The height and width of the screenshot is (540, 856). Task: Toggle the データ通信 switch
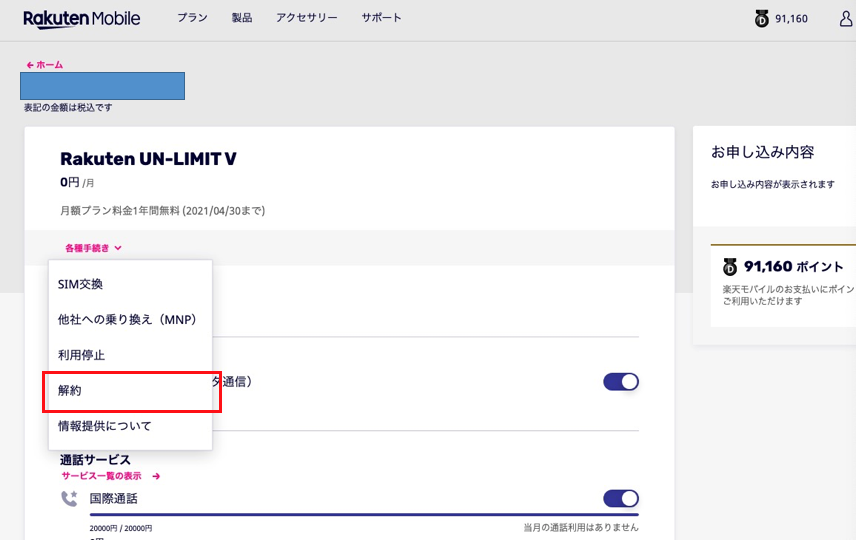pyautogui.click(x=621, y=382)
